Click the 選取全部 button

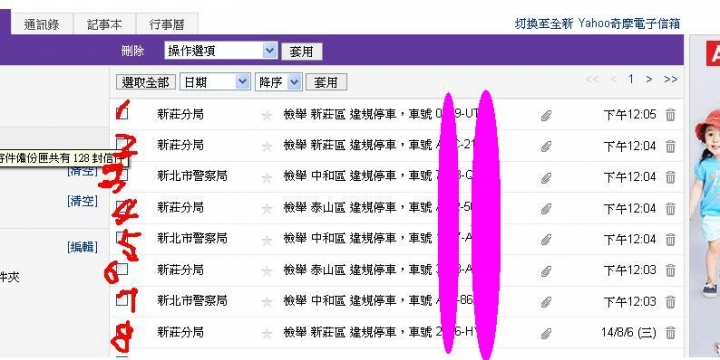[x=146, y=82]
